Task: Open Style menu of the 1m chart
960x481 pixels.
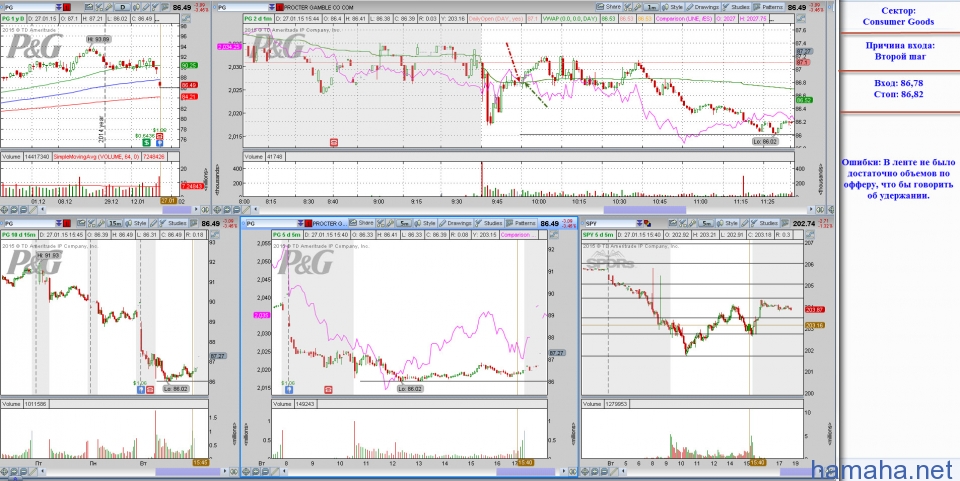Action: tap(673, 7)
